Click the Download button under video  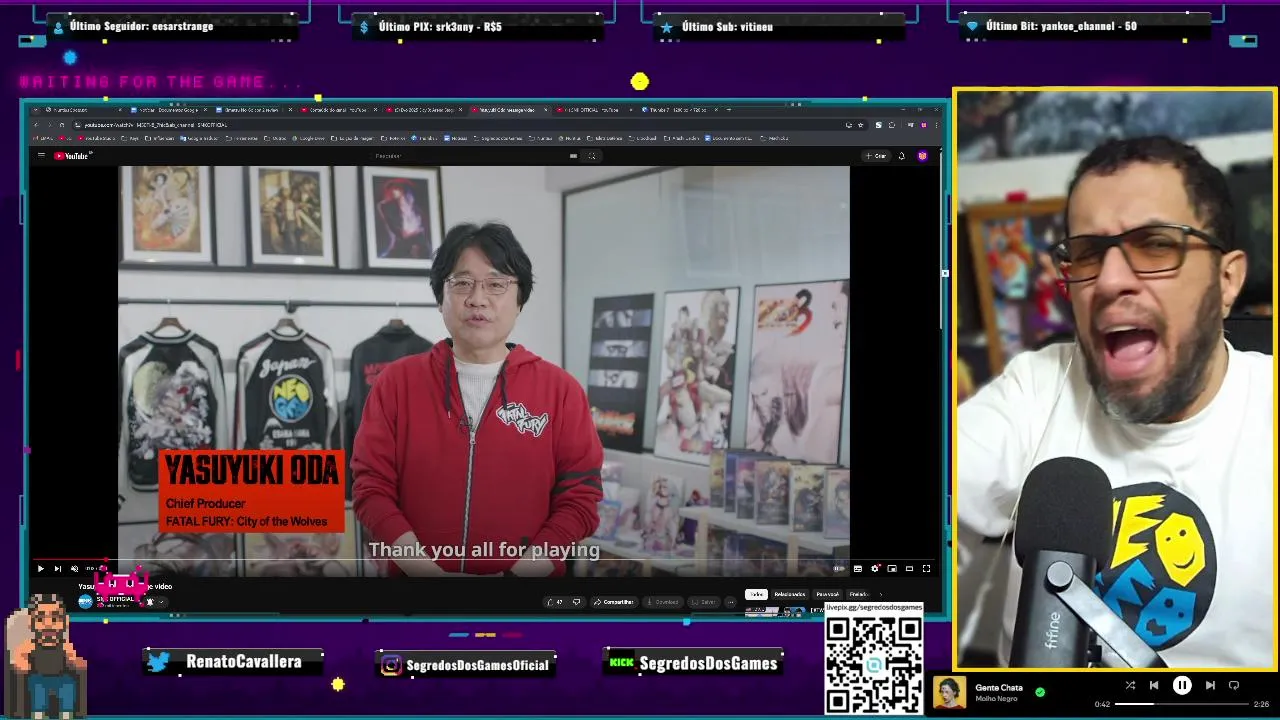pyautogui.click(x=663, y=602)
